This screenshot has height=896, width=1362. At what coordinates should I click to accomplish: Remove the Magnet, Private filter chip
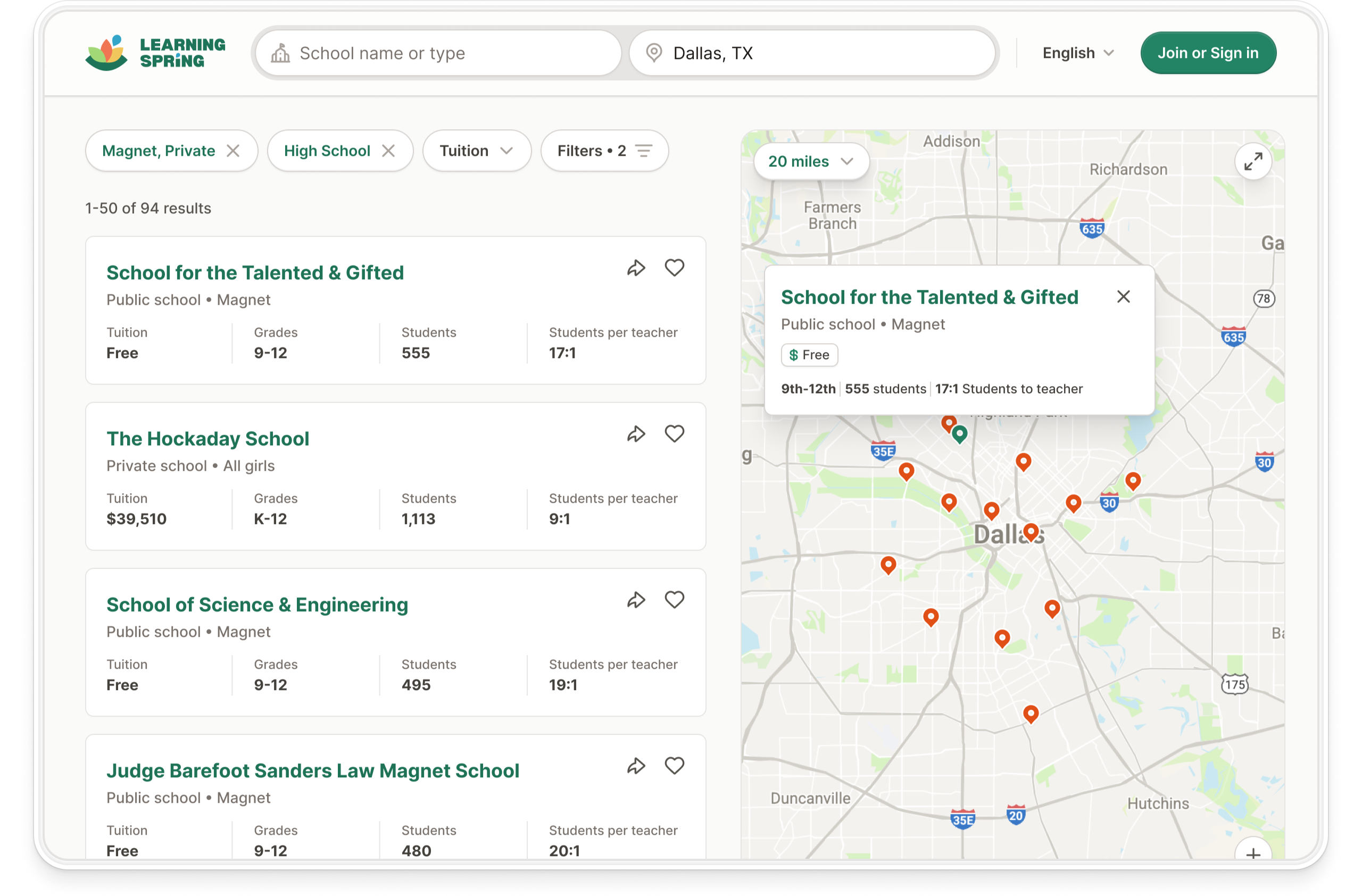(x=233, y=151)
